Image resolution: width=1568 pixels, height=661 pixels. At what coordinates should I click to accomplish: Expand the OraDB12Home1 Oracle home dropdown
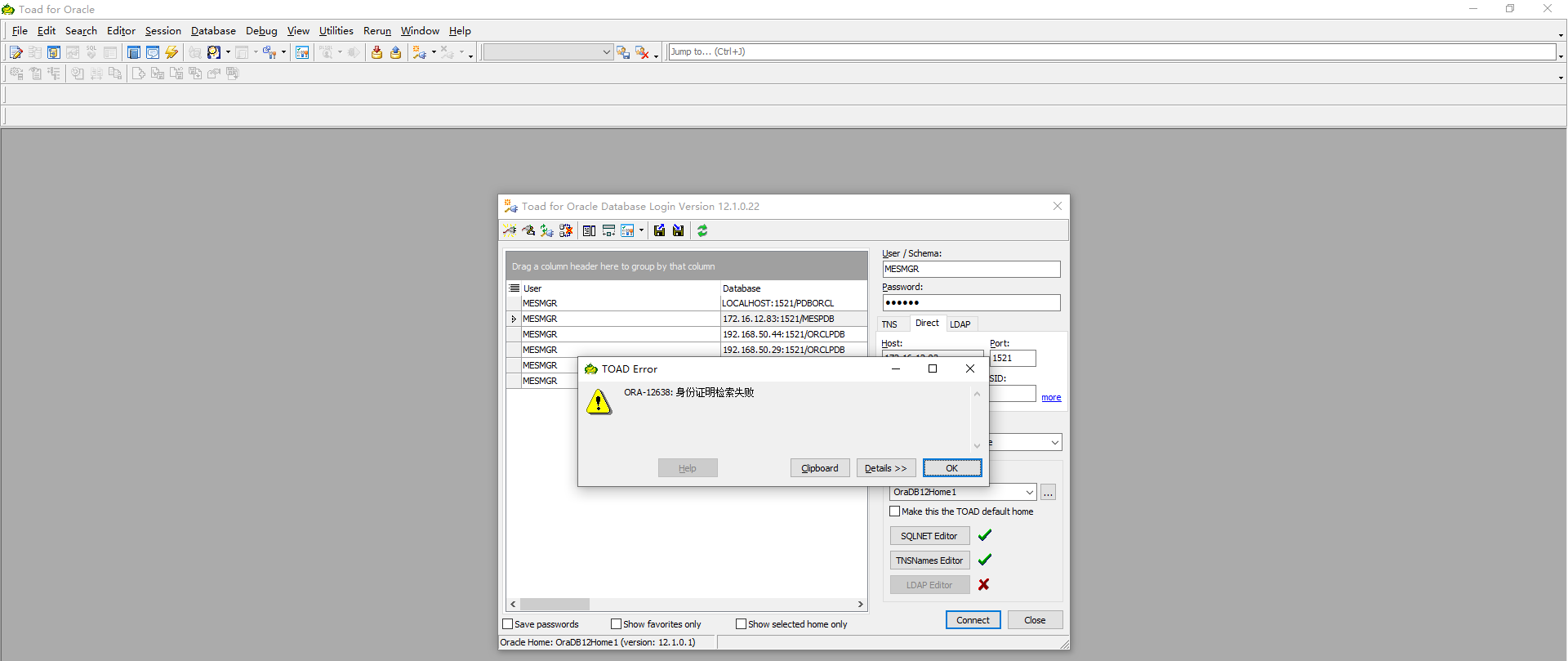point(1030,492)
